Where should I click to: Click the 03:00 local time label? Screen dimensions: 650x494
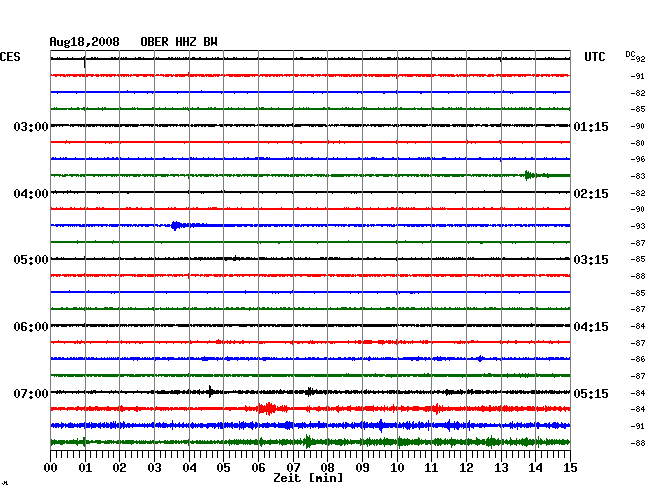pyautogui.click(x=31, y=126)
